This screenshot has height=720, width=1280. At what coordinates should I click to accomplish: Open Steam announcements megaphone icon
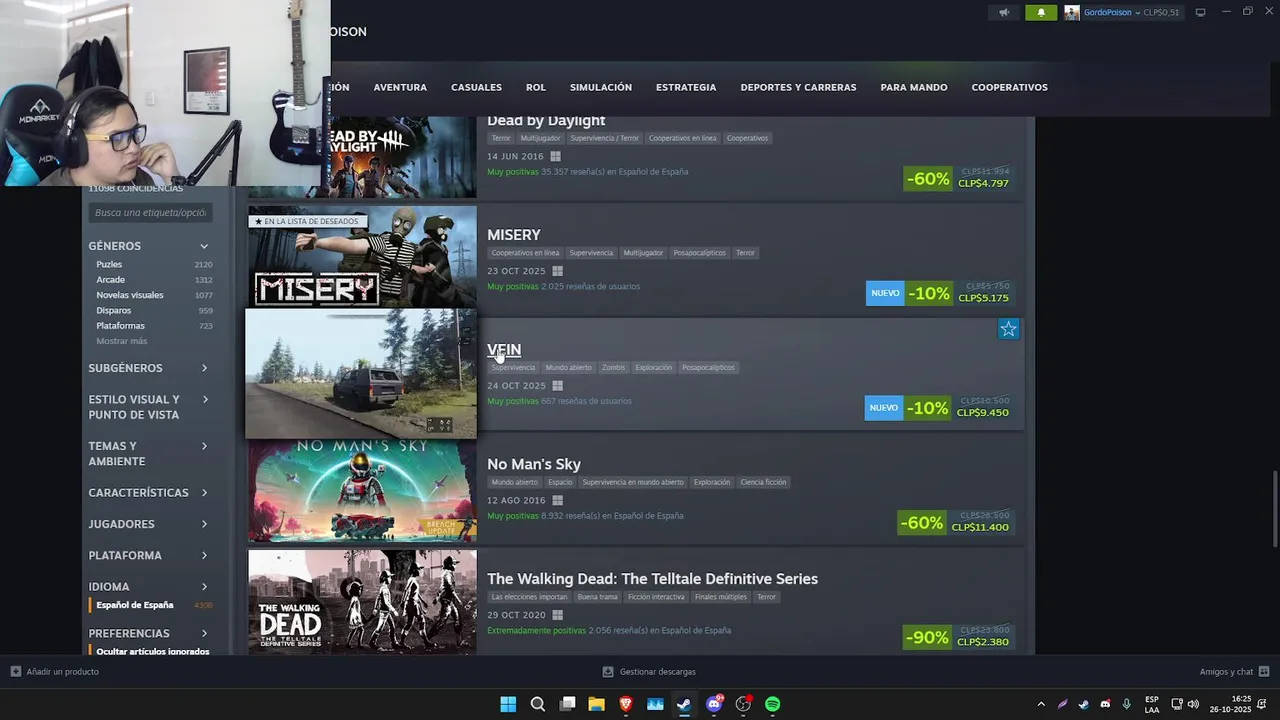coord(1004,13)
